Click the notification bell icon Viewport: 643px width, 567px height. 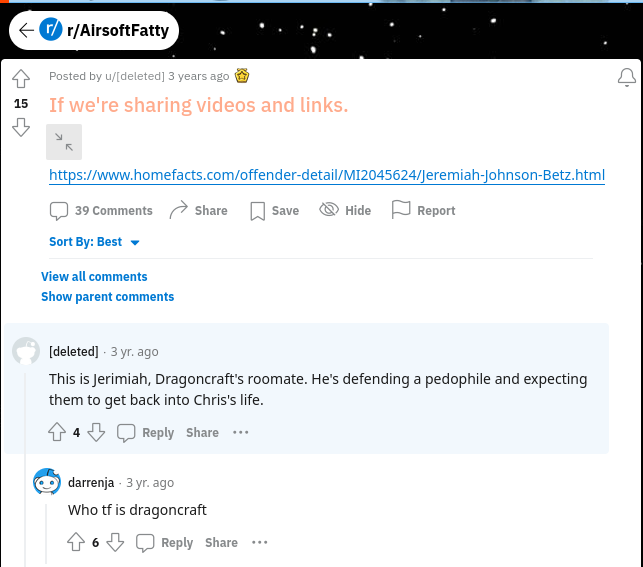click(x=627, y=77)
